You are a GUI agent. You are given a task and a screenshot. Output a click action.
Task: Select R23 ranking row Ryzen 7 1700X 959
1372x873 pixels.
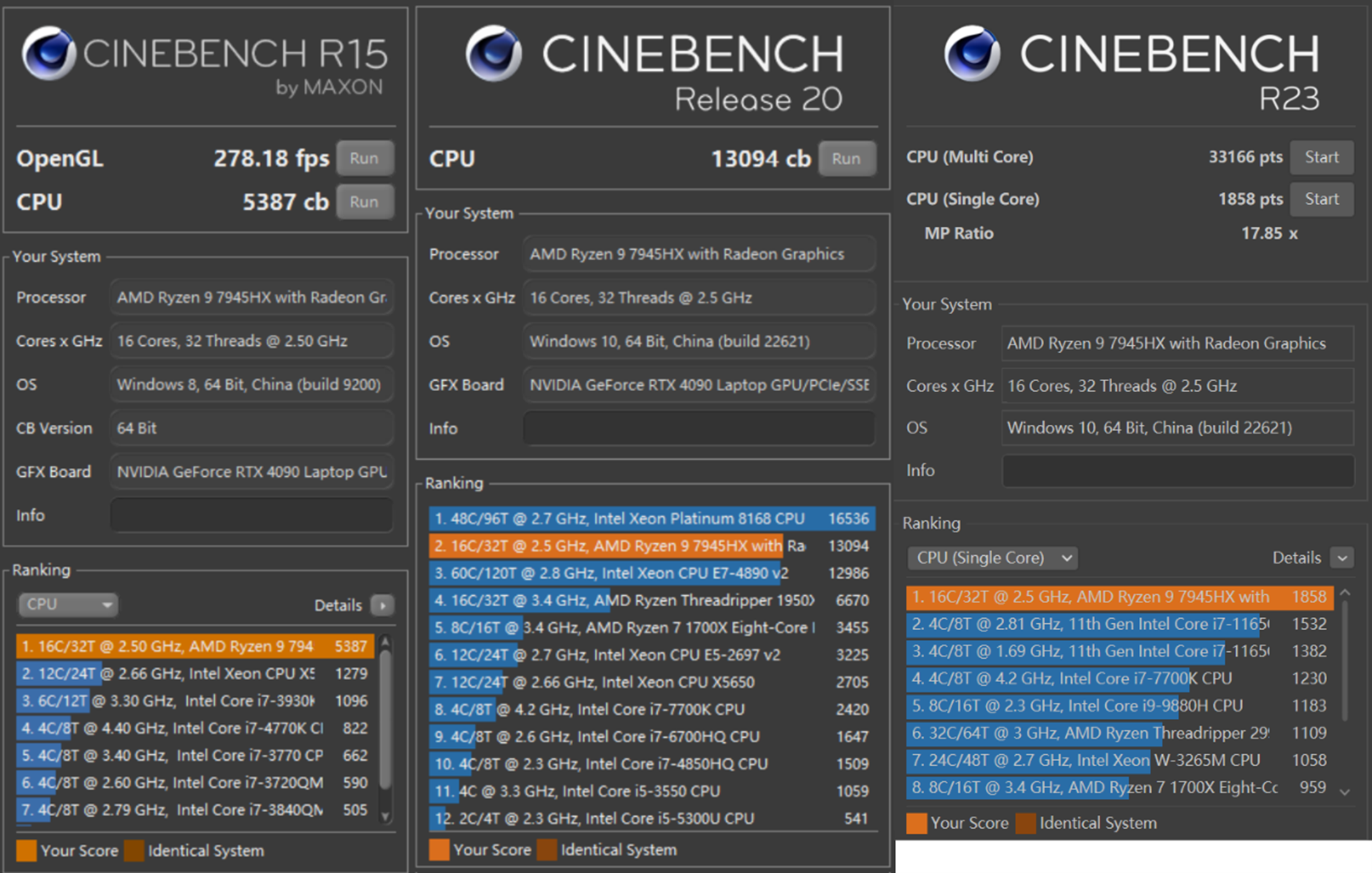[x=1120, y=787]
